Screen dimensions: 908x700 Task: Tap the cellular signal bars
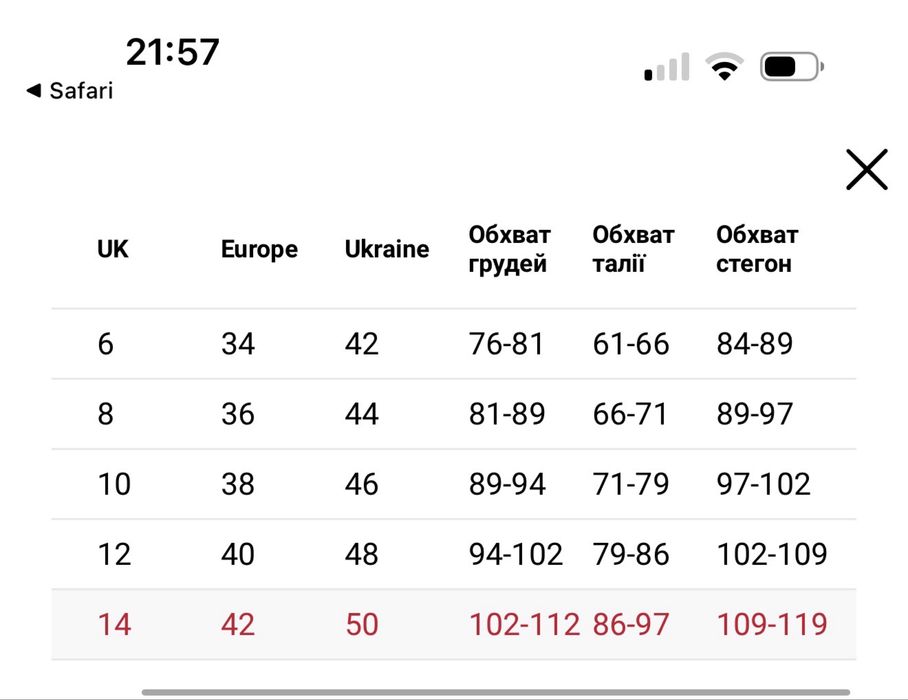pos(667,67)
